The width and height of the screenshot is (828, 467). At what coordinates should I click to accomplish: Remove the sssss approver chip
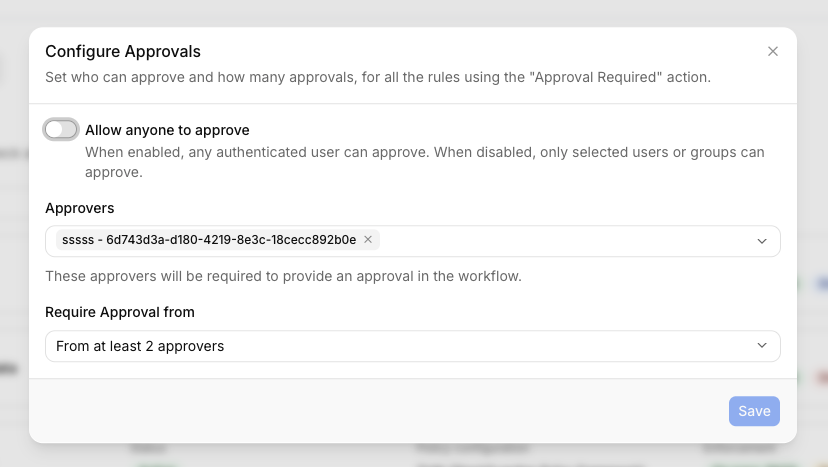(x=368, y=239)
